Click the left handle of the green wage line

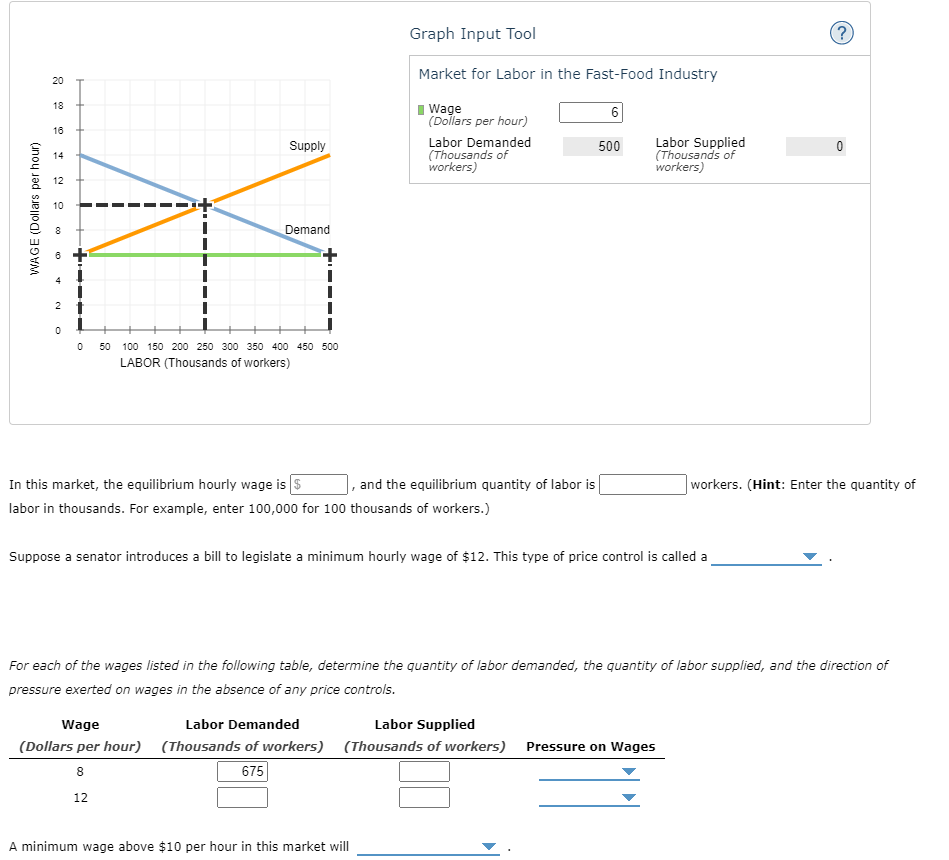click(79, 256)
